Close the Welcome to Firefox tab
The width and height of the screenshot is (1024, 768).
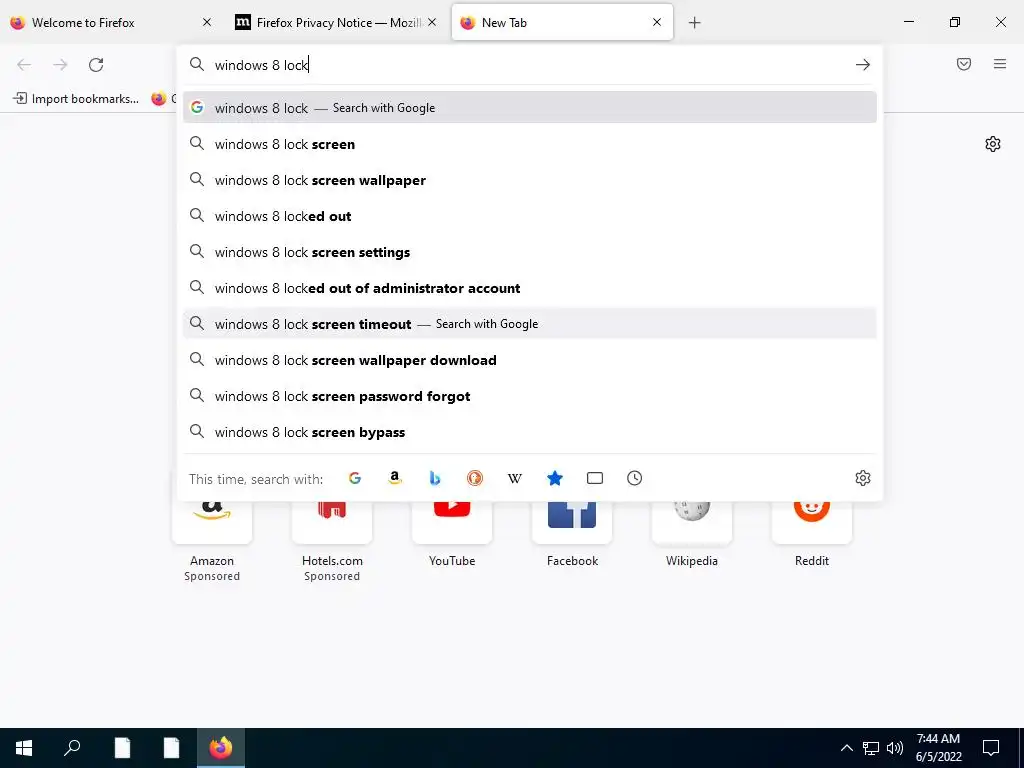tap(207, 22)
